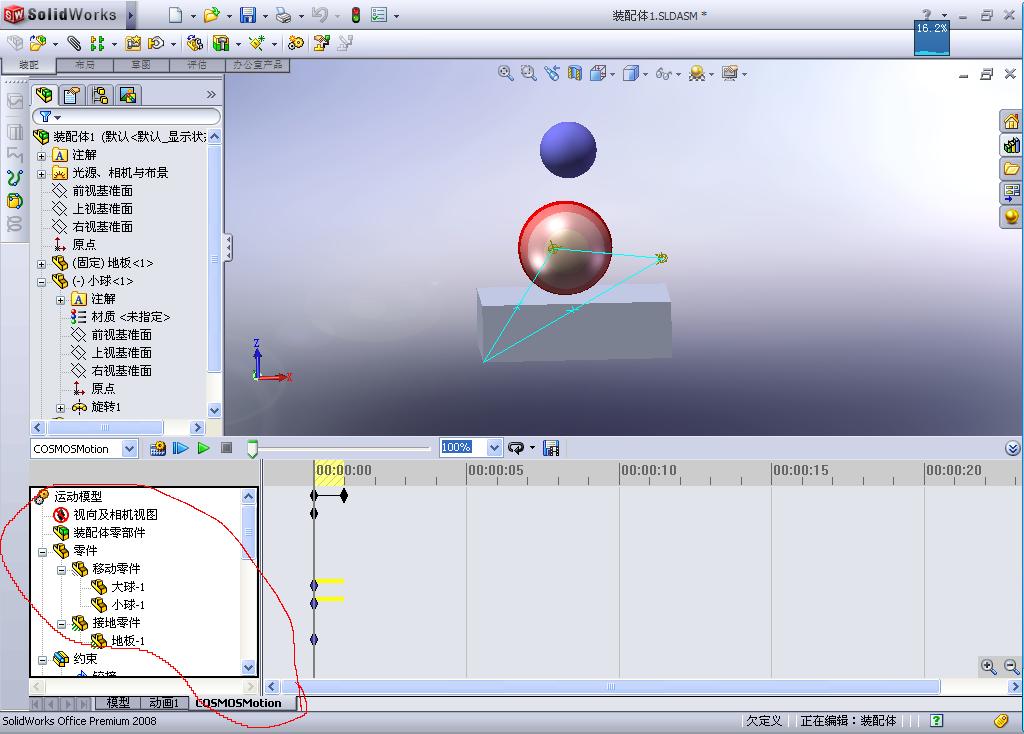Viewport: 1024px width, 734px height.
Task: Click the Stop playback button
Action: pyautogui.click(x=227, y=448)
